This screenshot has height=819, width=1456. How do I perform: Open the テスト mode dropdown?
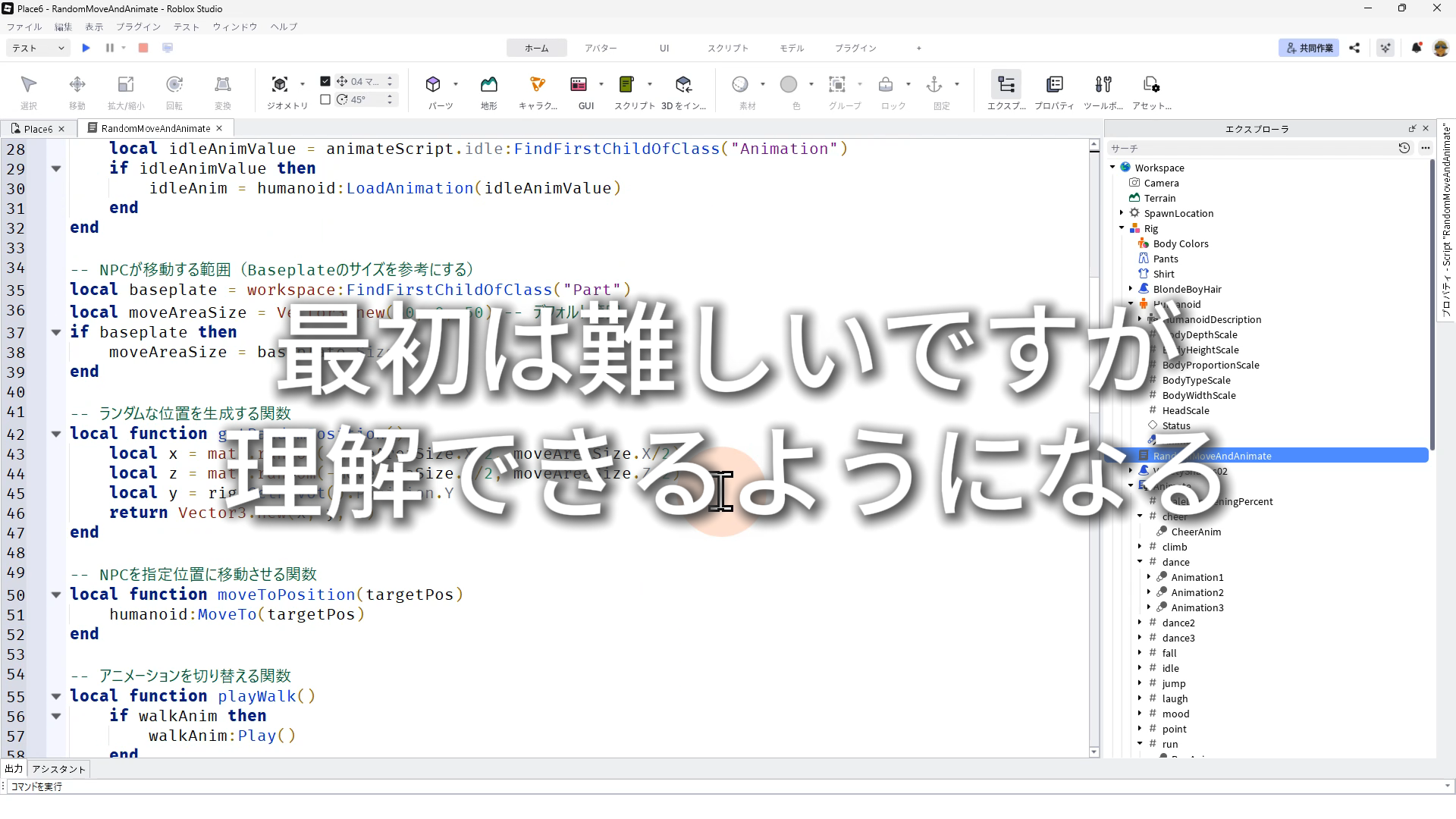point(39,48)
